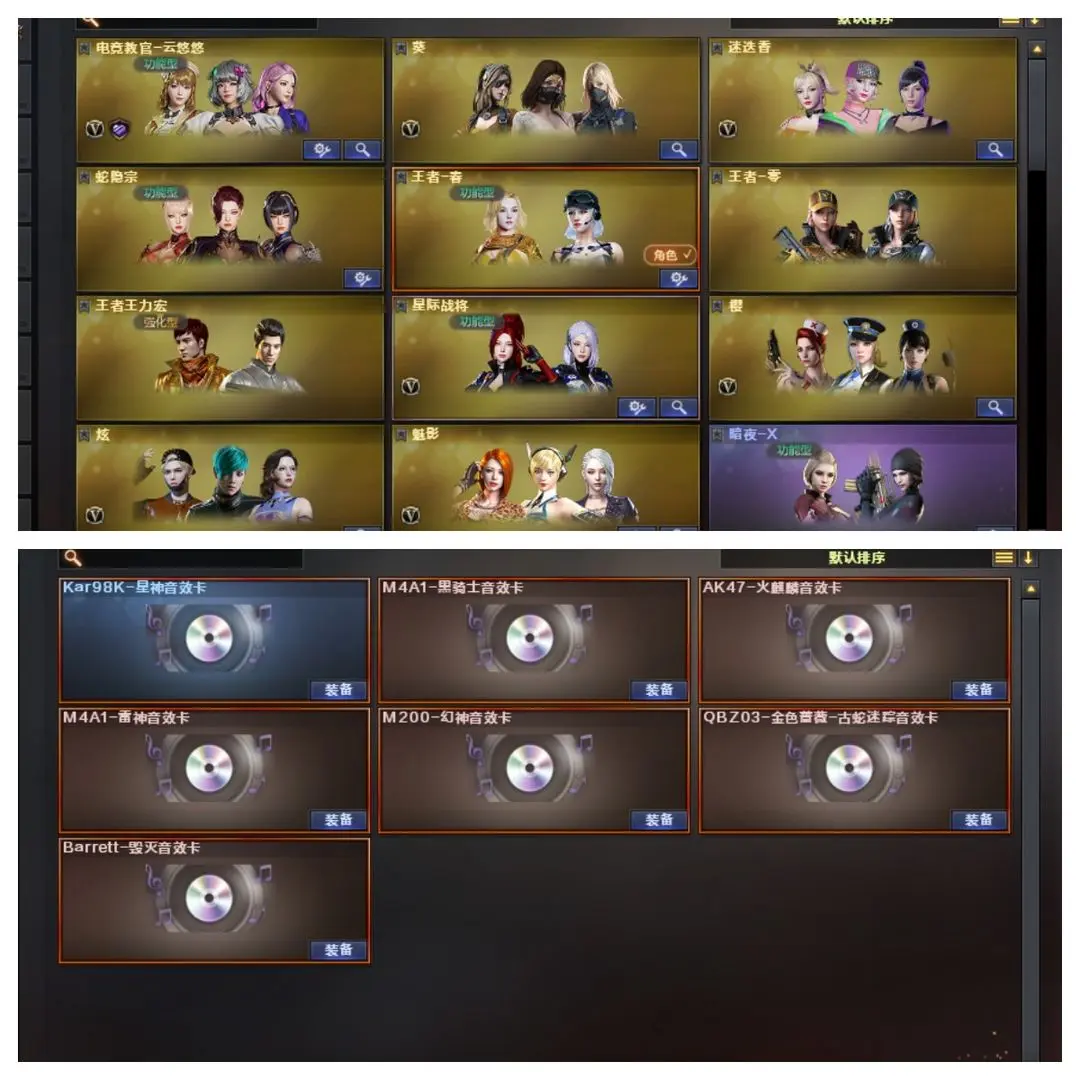
Task: Click search icon above sound card list
Action: pos(73,558)
